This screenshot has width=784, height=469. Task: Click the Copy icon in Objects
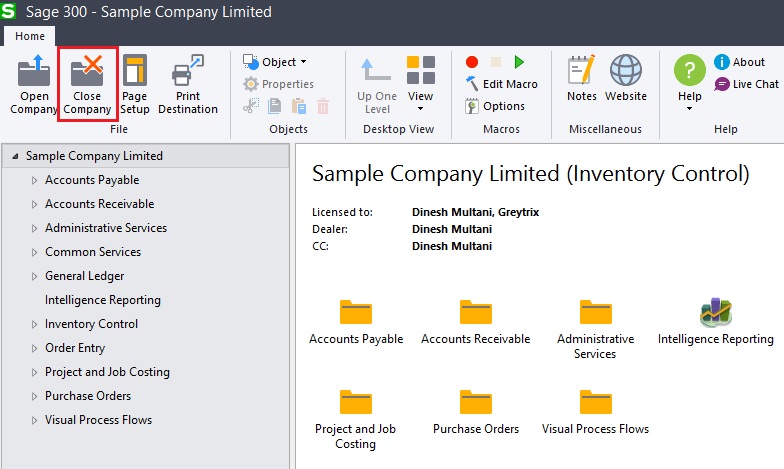(274, 106)
